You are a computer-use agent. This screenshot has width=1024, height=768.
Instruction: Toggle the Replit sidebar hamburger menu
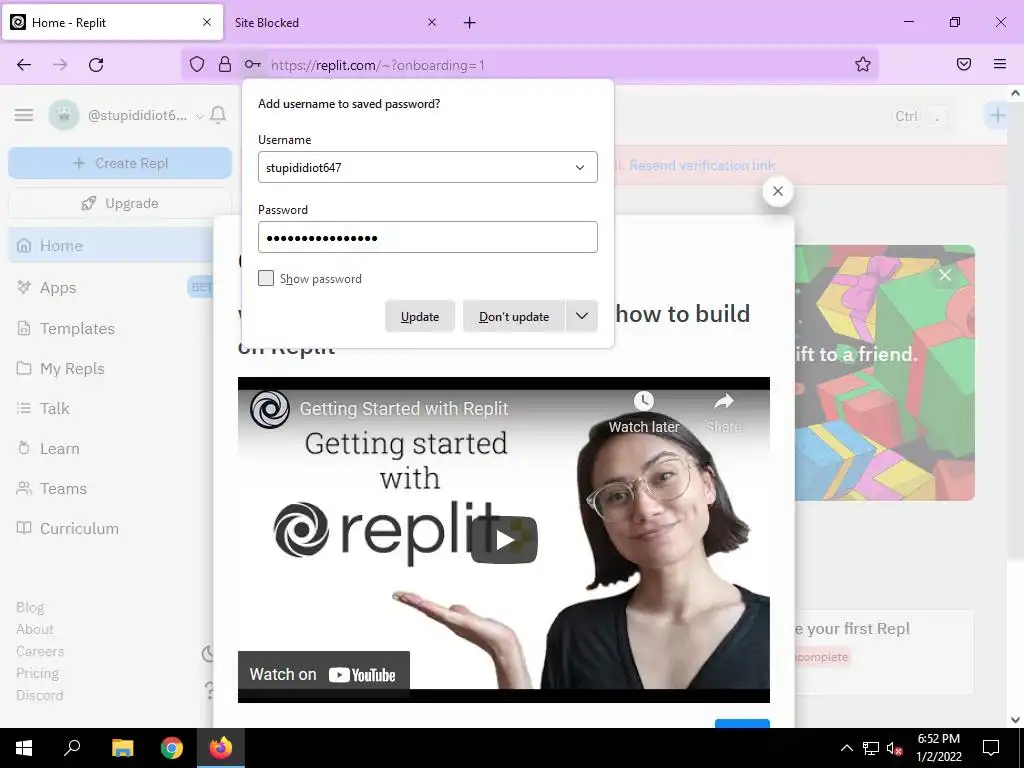tap(24, 116)
